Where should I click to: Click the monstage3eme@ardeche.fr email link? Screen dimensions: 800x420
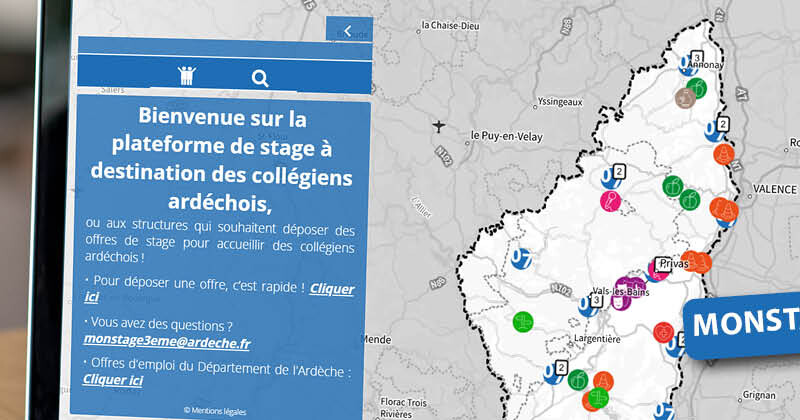tap(167, 342)
